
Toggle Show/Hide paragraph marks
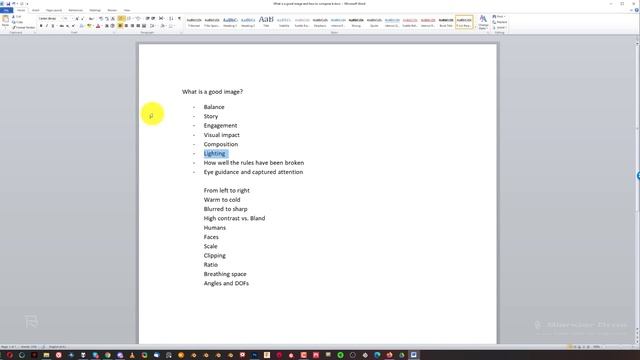(x=179, y=18)
